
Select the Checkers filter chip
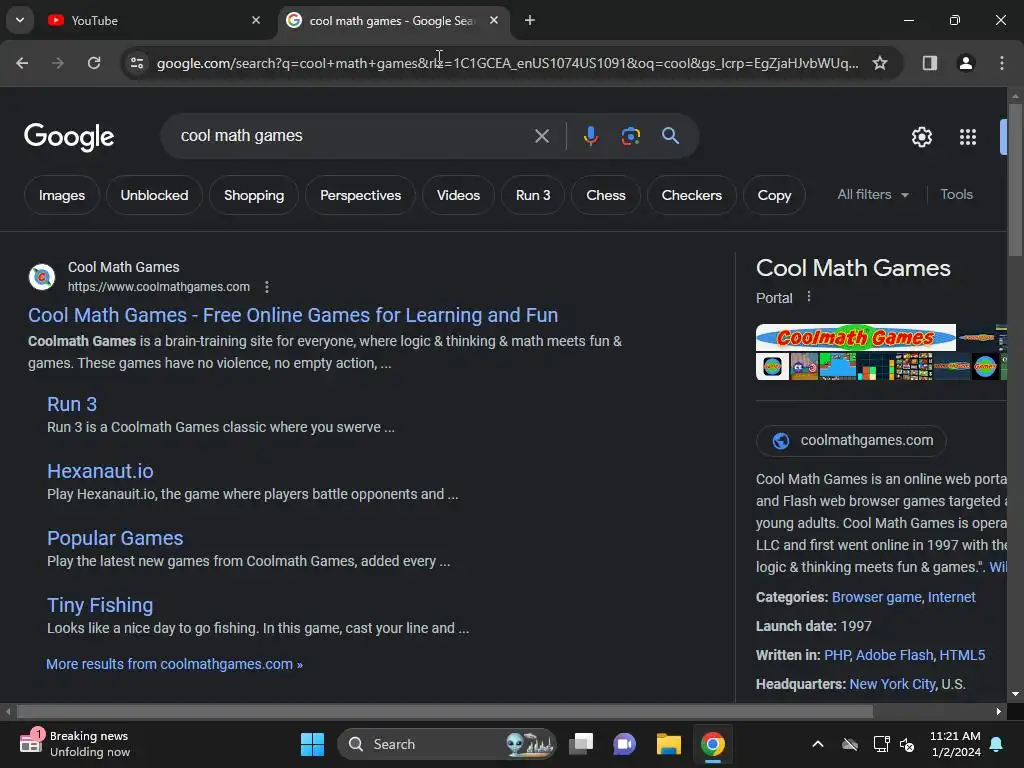[x=692, y=195]
